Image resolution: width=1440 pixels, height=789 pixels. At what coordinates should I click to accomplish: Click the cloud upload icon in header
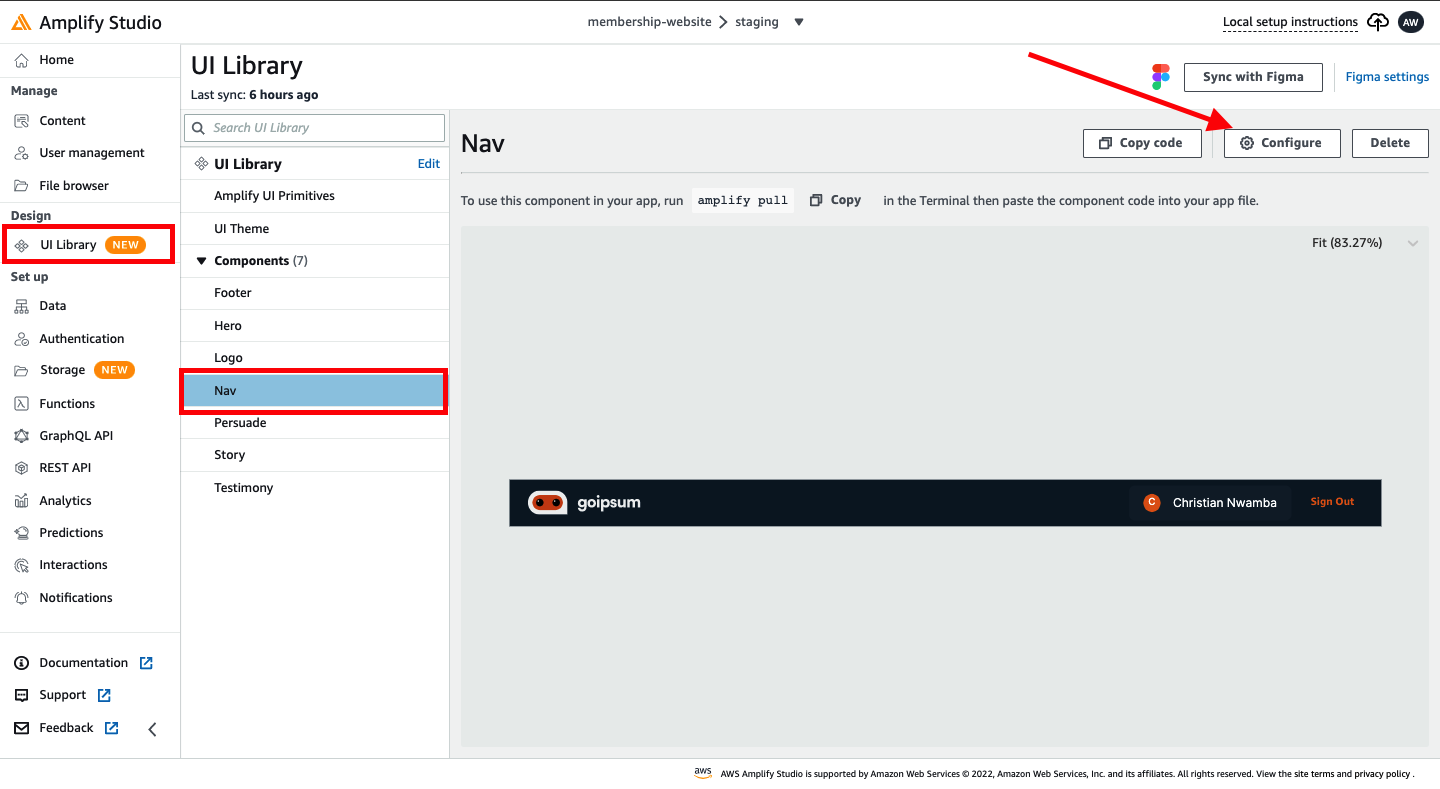1378,22
